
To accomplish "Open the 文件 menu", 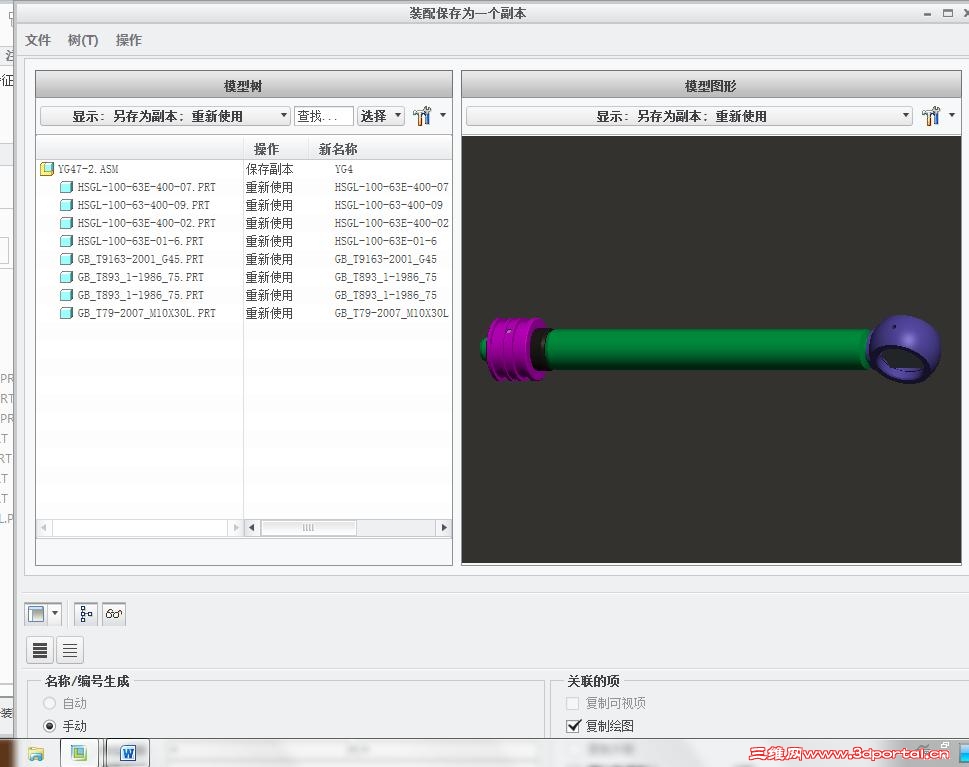I will click(x=38, y=40).
